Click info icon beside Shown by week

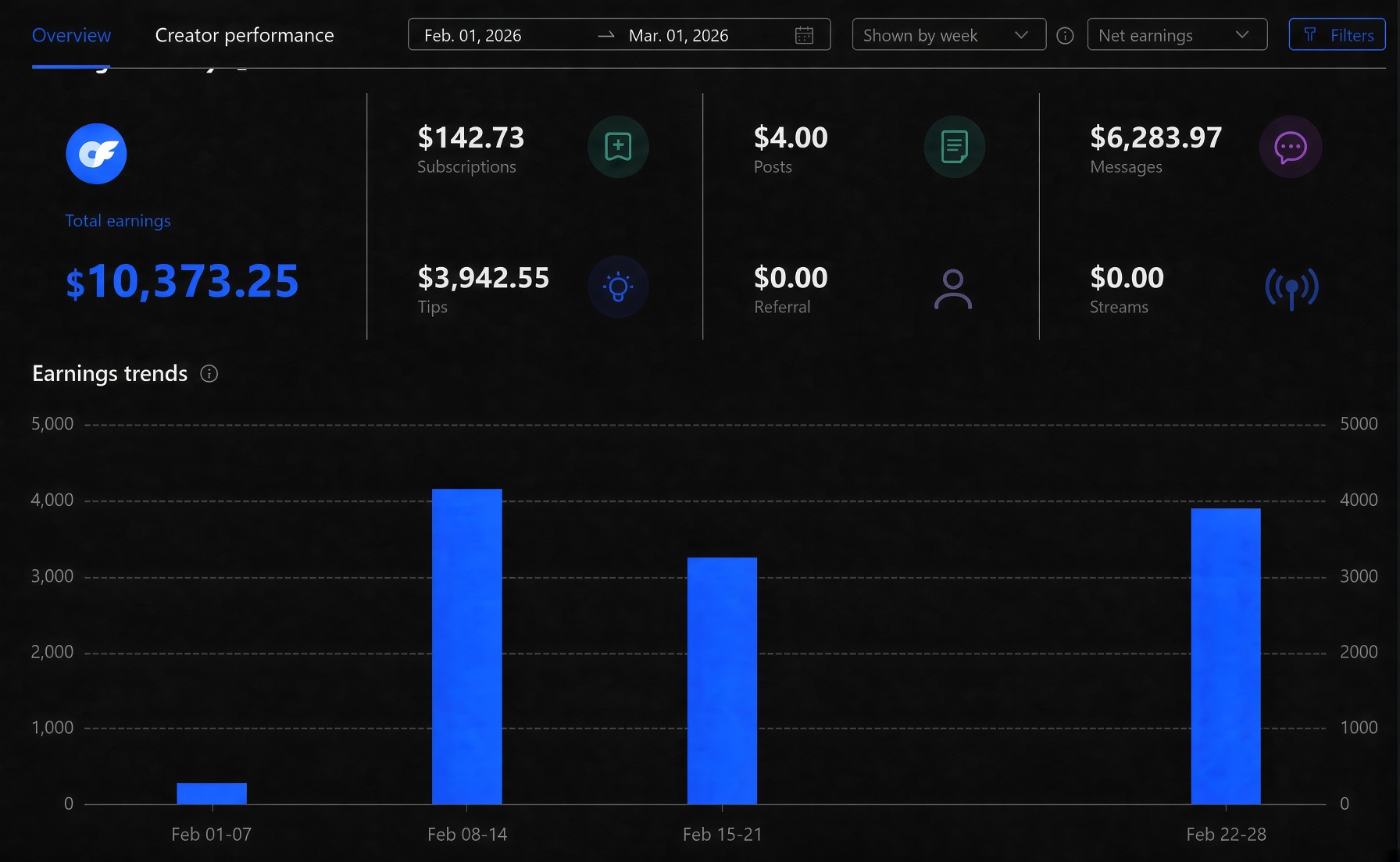click(1065, 36)
